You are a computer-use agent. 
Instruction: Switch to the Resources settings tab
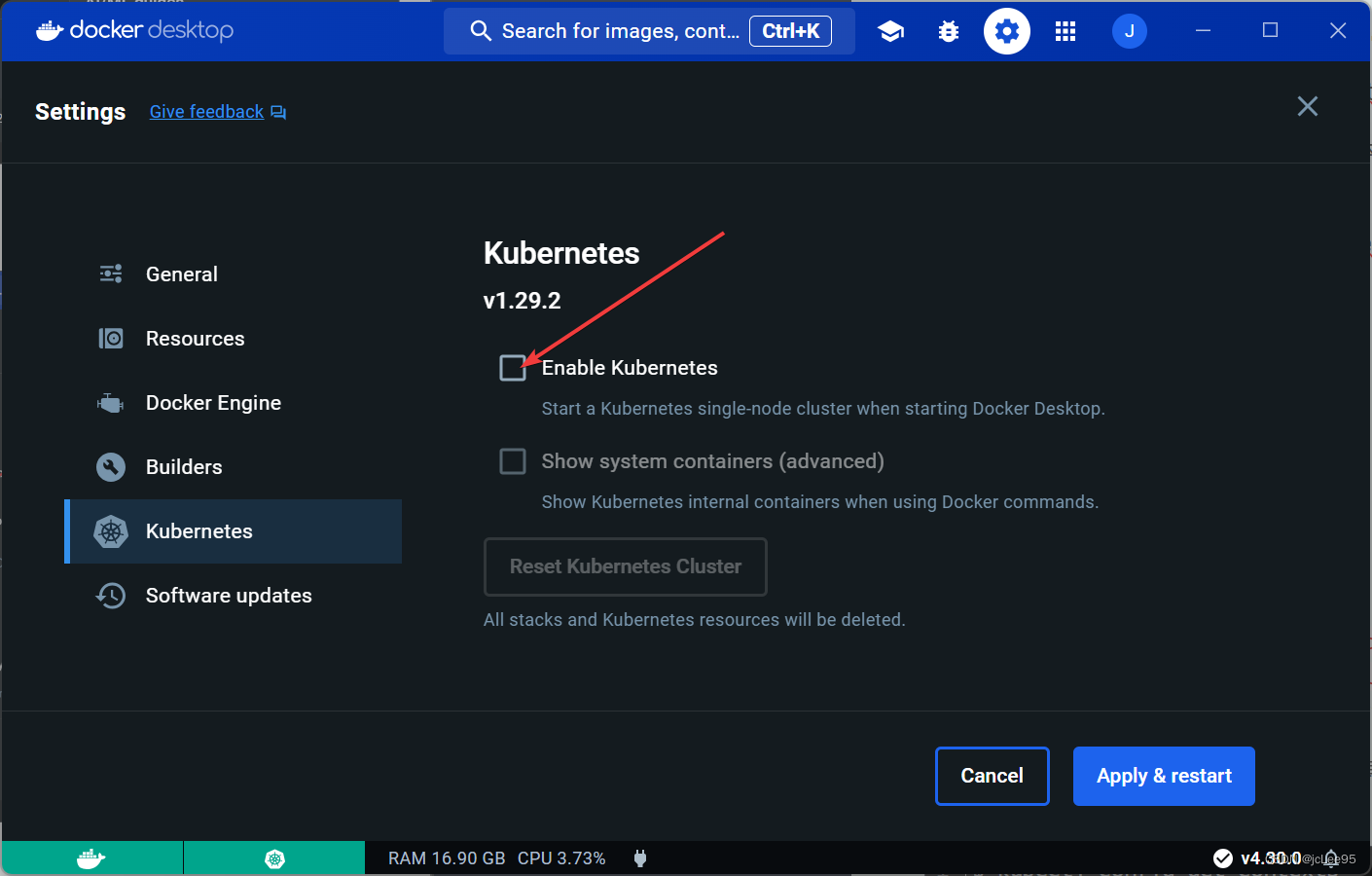(195, 338)
